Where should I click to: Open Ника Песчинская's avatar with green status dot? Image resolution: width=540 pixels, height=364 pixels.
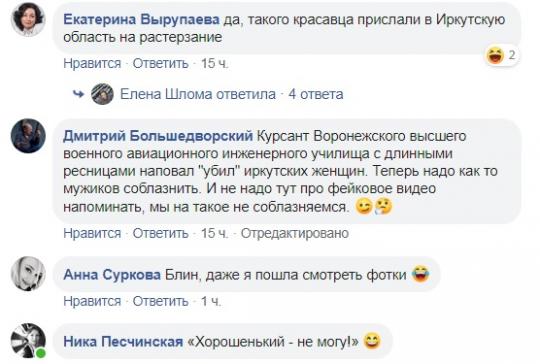[x=28, y=341]
